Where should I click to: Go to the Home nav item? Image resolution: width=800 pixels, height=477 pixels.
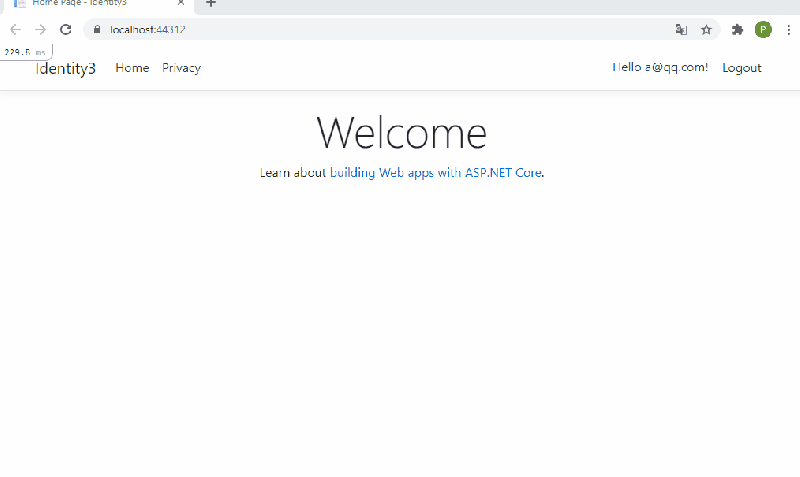133,68
